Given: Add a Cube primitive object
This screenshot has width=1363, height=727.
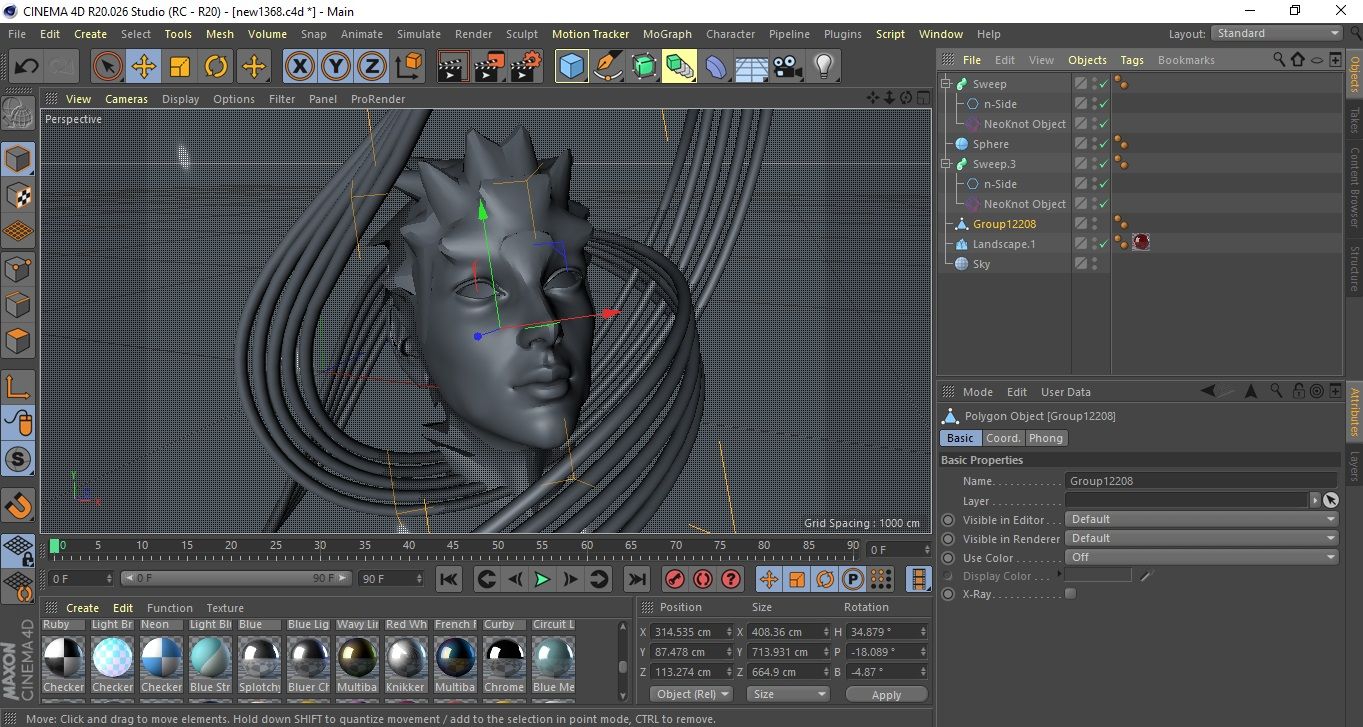Looking at the screenshot, I should 572,67.
